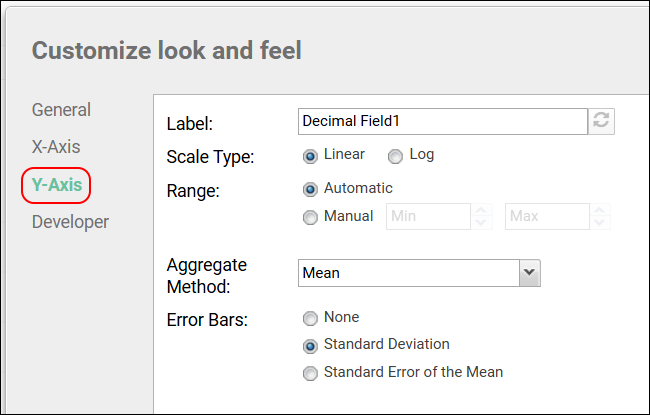Choose Manual range option
650x415 pixels.
pos(310,216)
